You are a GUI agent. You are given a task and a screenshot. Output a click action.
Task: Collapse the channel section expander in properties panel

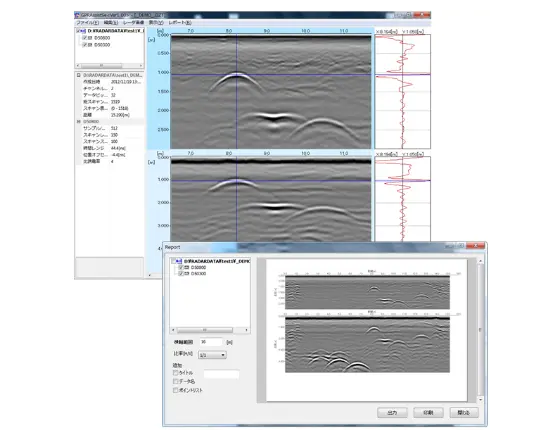pos(79,122)
